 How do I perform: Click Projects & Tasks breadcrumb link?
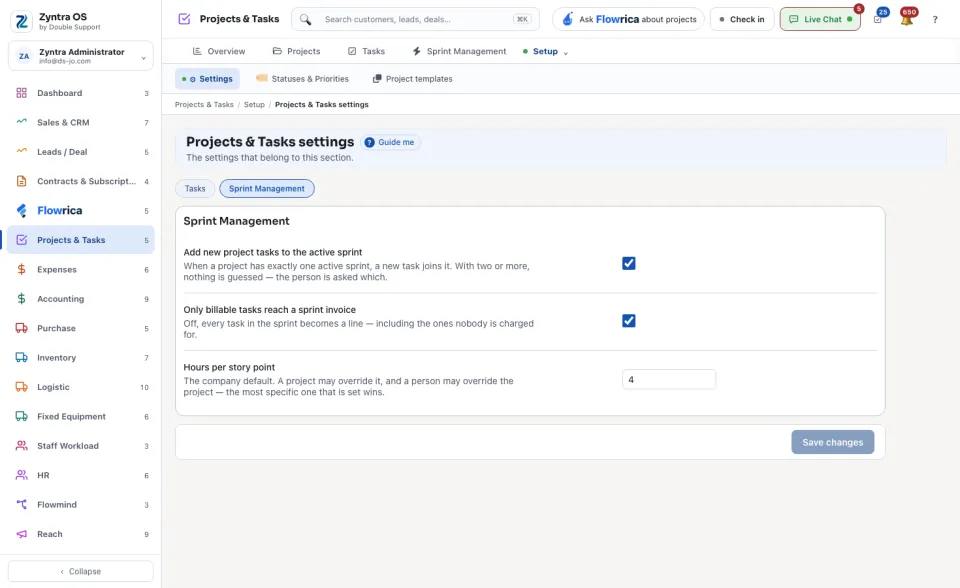[x=204, y=105]
